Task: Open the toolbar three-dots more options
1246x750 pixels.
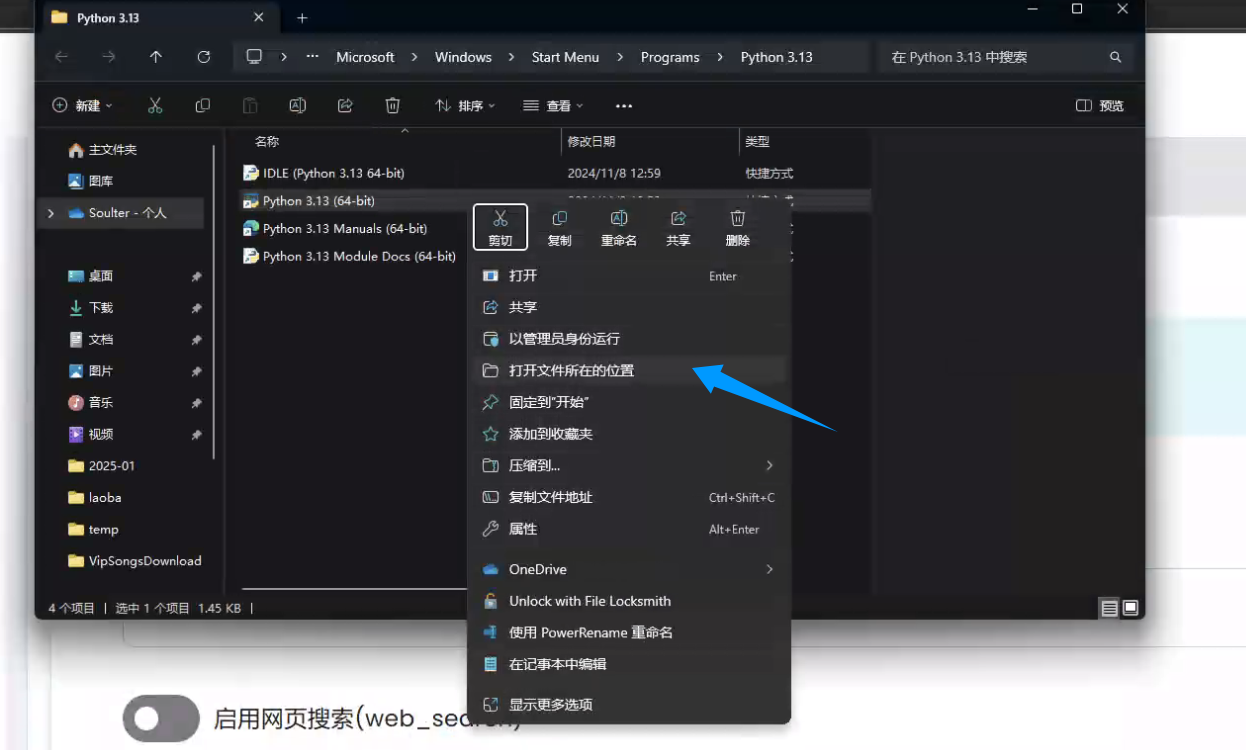Action: tap(624, 105)
